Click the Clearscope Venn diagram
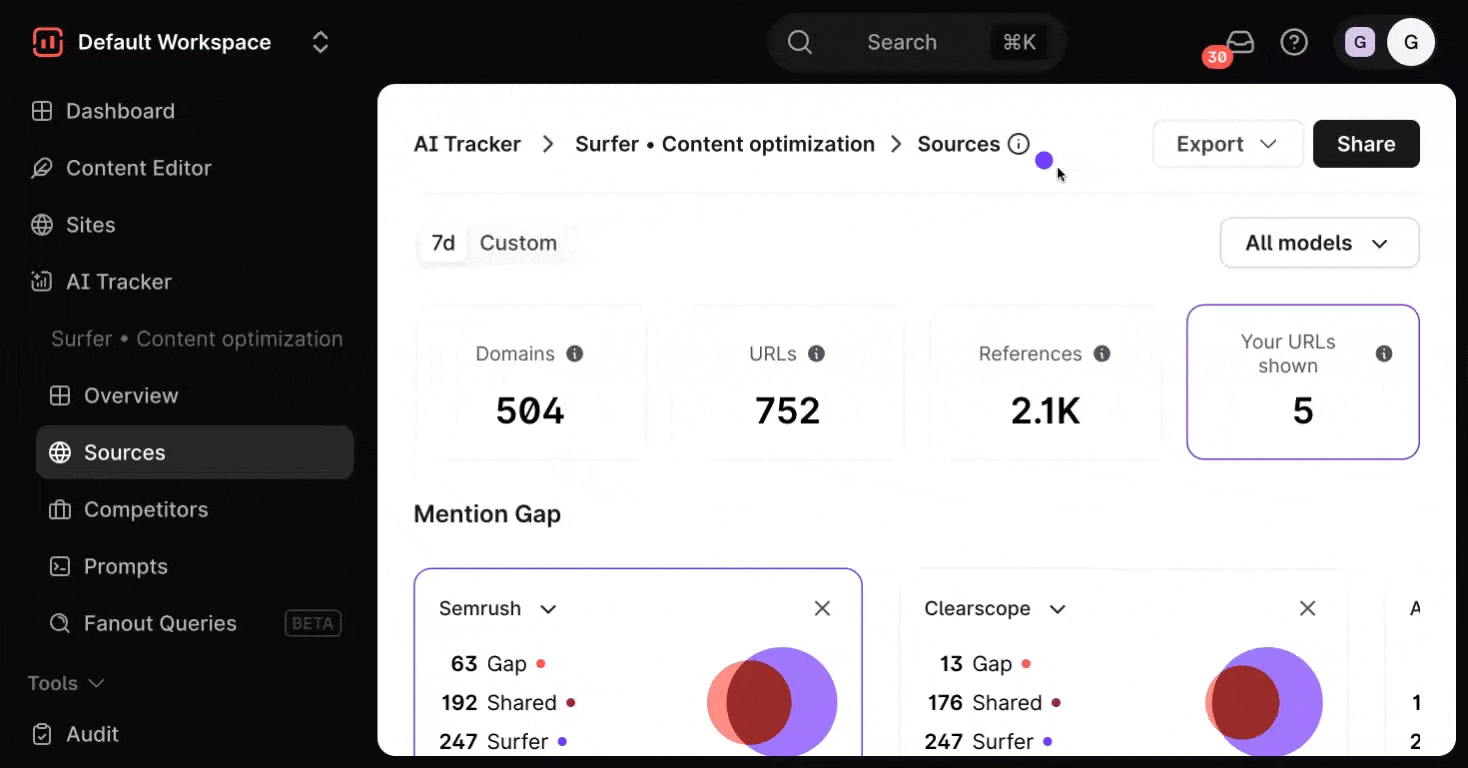1468x768 pixels. click(x=1264, y=702)
